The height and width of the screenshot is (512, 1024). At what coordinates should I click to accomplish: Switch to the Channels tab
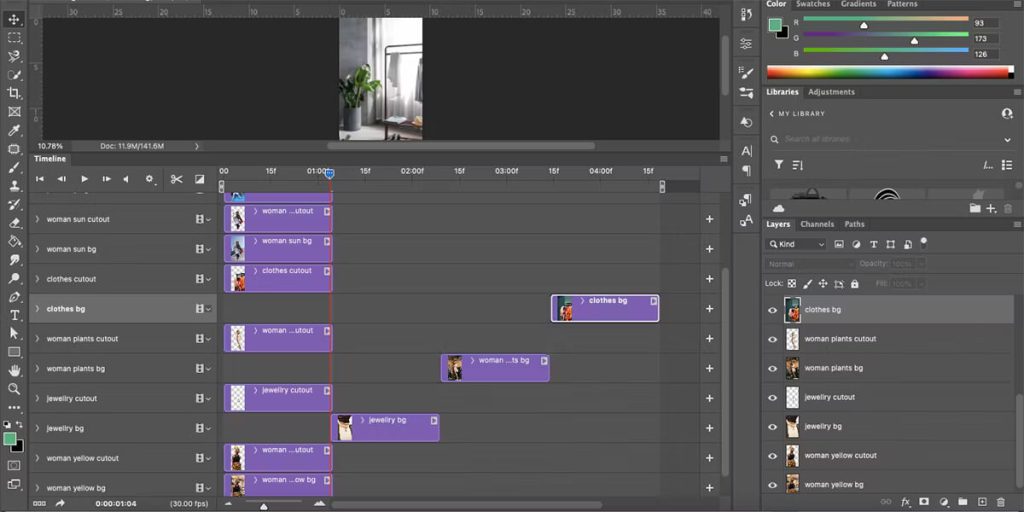[817, 224]
